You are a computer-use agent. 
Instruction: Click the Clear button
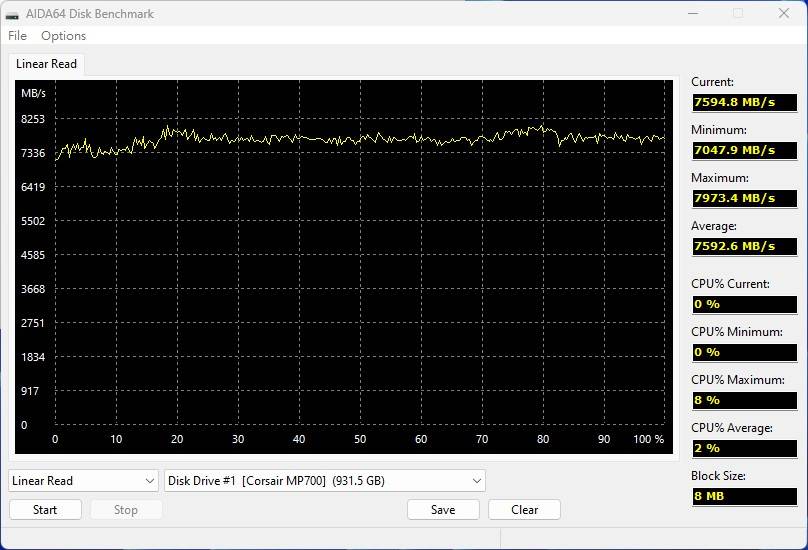[x=525, y=510]
